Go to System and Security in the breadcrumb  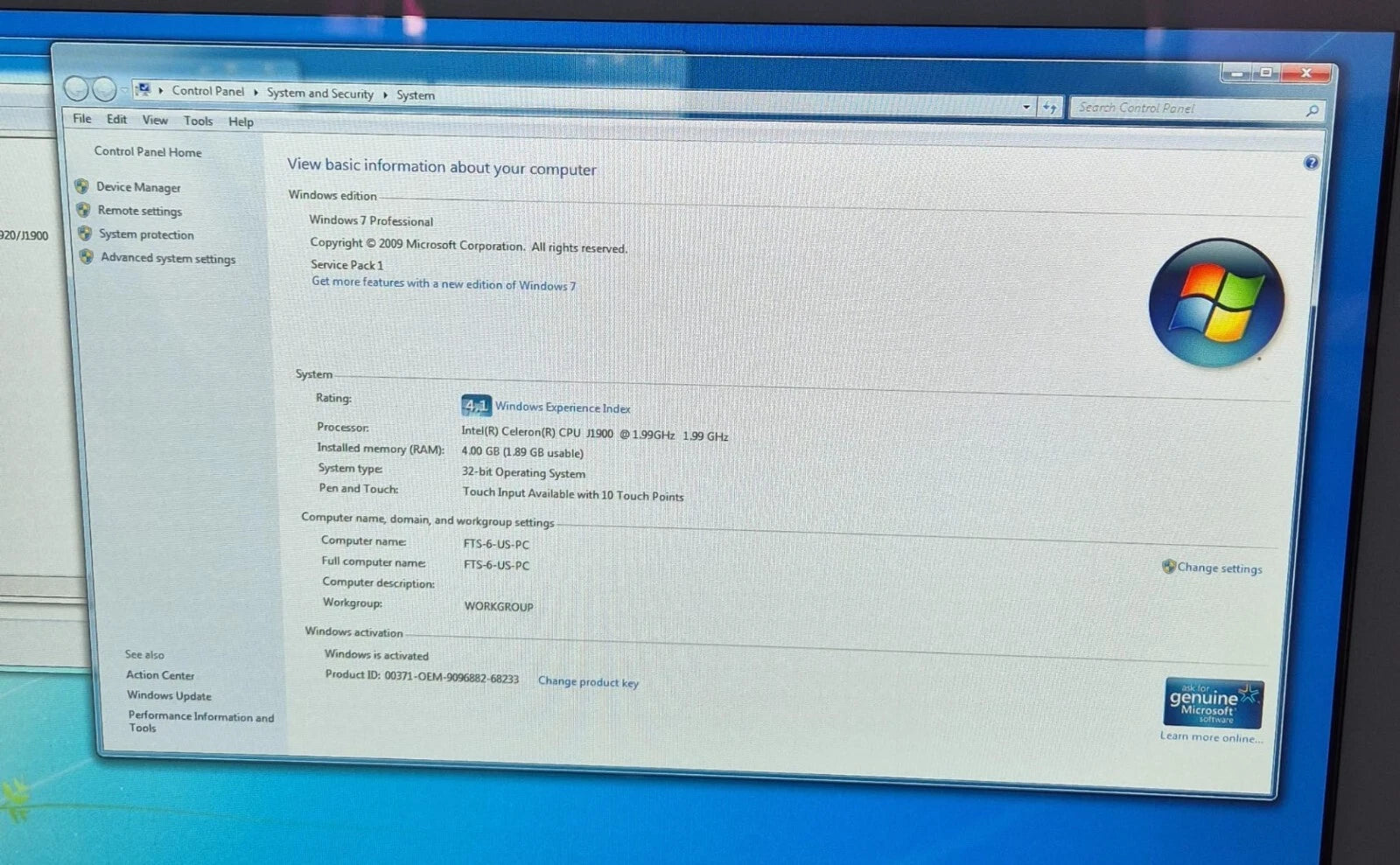[x=320, y=94]
